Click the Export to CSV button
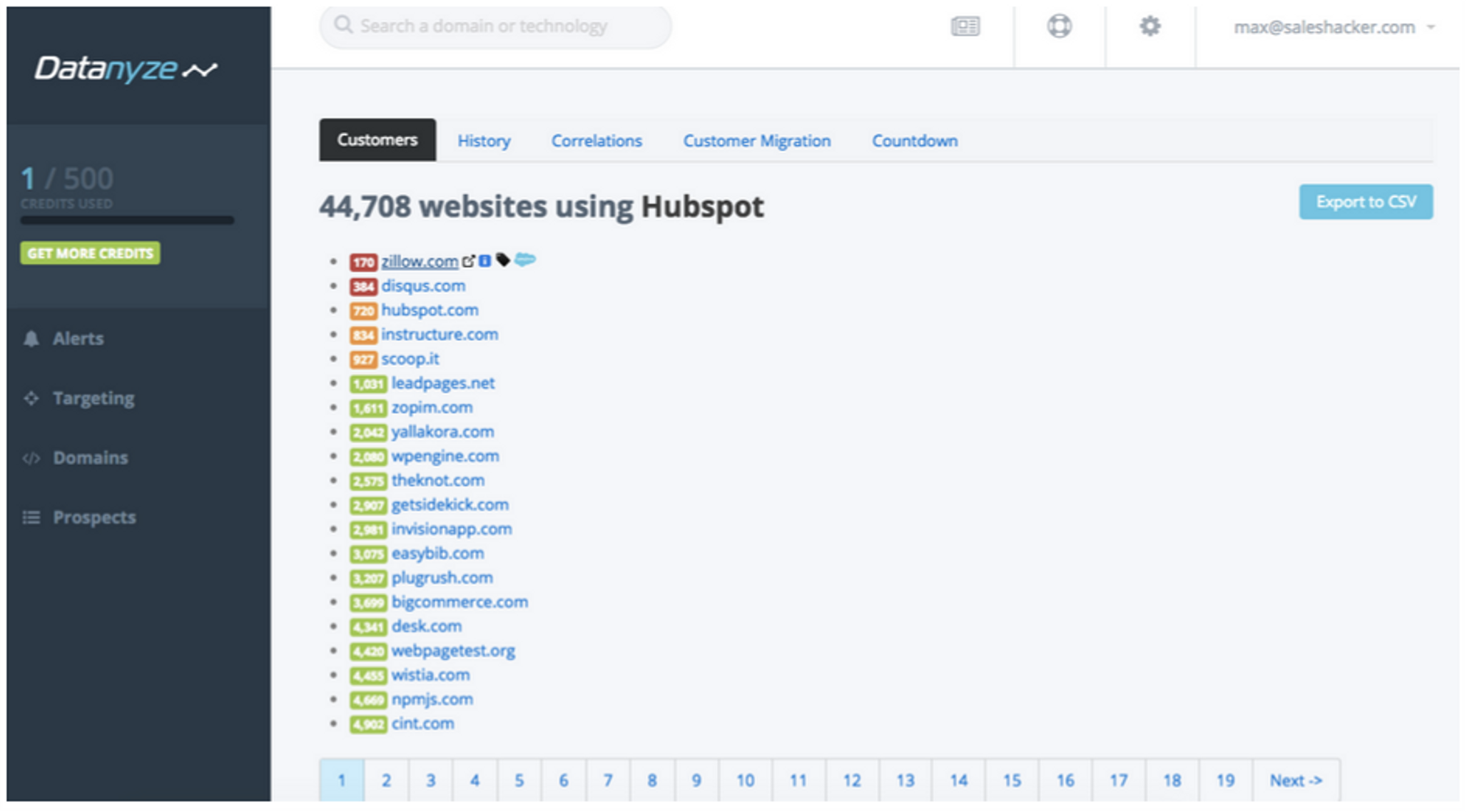 pyautogui.click(x=1365, y=202)
